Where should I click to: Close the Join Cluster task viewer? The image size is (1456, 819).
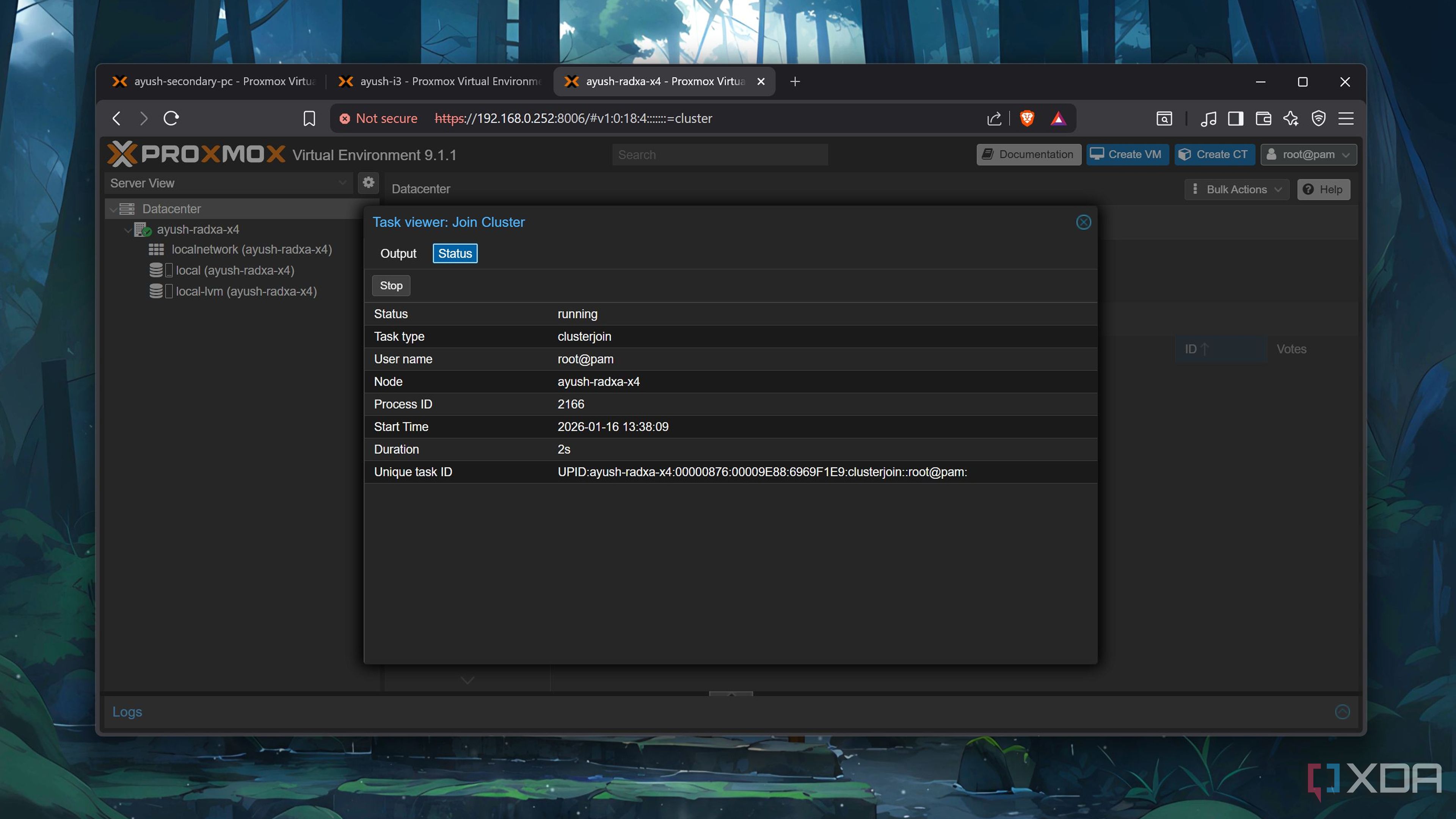point(1083,222)
